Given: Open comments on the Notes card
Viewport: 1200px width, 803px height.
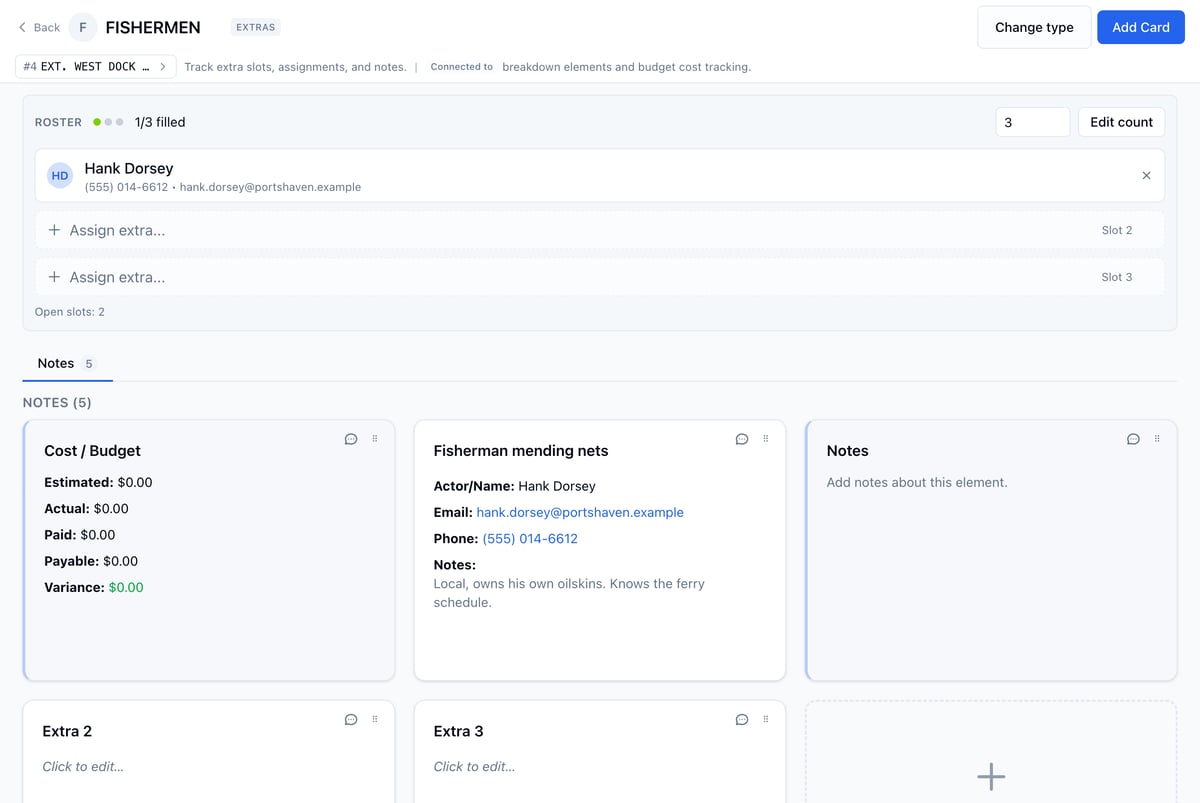Looking at the screenshot, I should point(1133,439).
